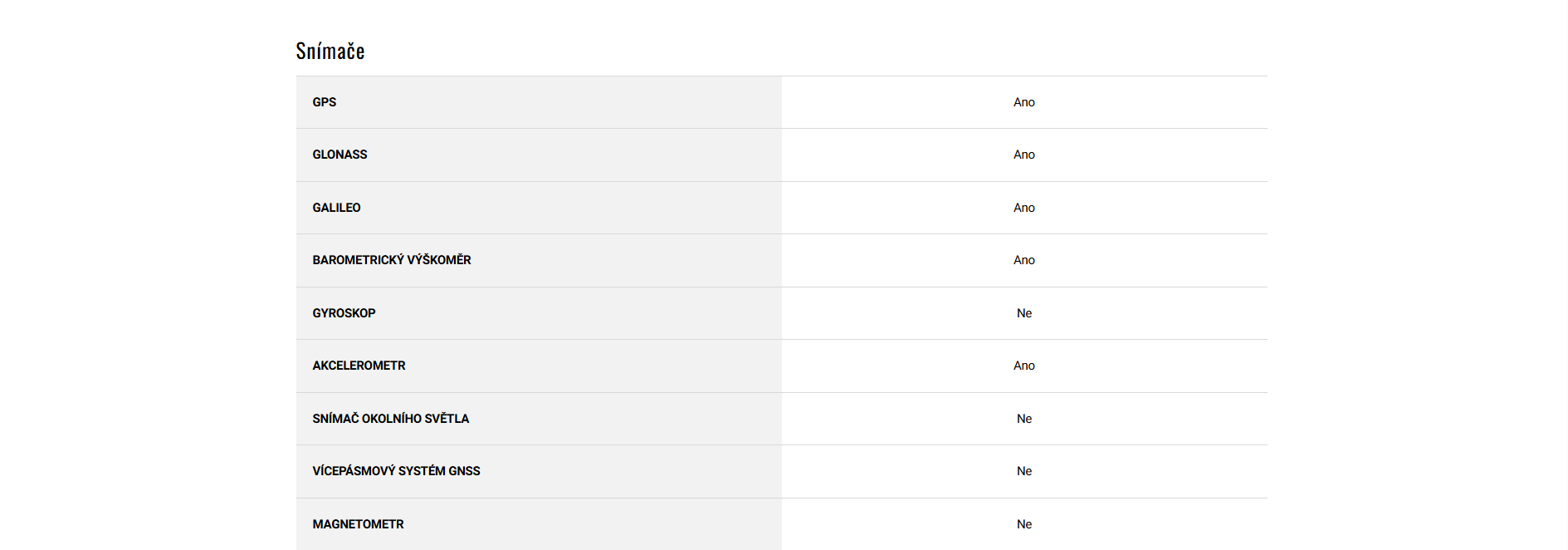
Task: Select the Vícepásmový systém GNSS label
Action: (396, 471)
